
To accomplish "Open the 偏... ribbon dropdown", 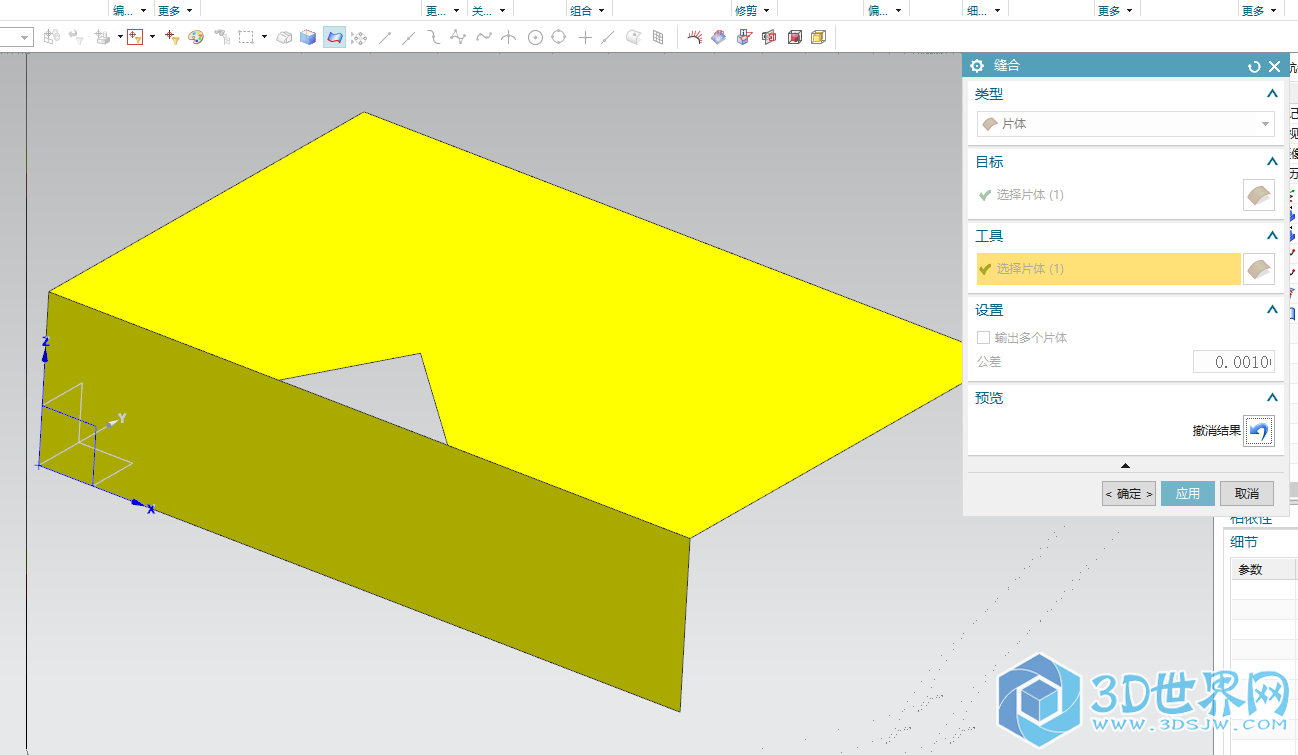I will 885,10.
